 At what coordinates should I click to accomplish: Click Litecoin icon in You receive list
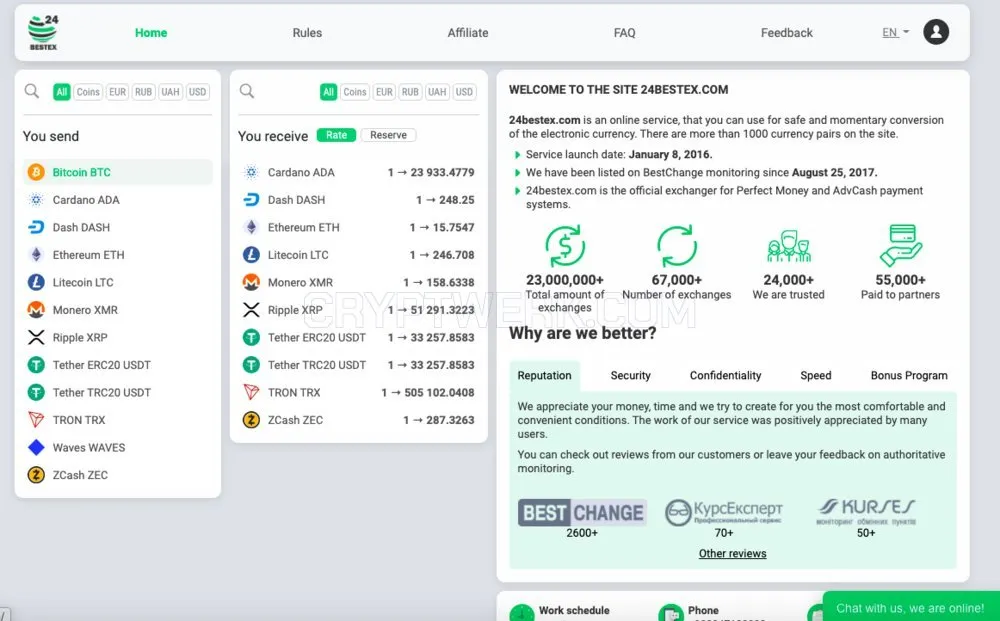251,255
